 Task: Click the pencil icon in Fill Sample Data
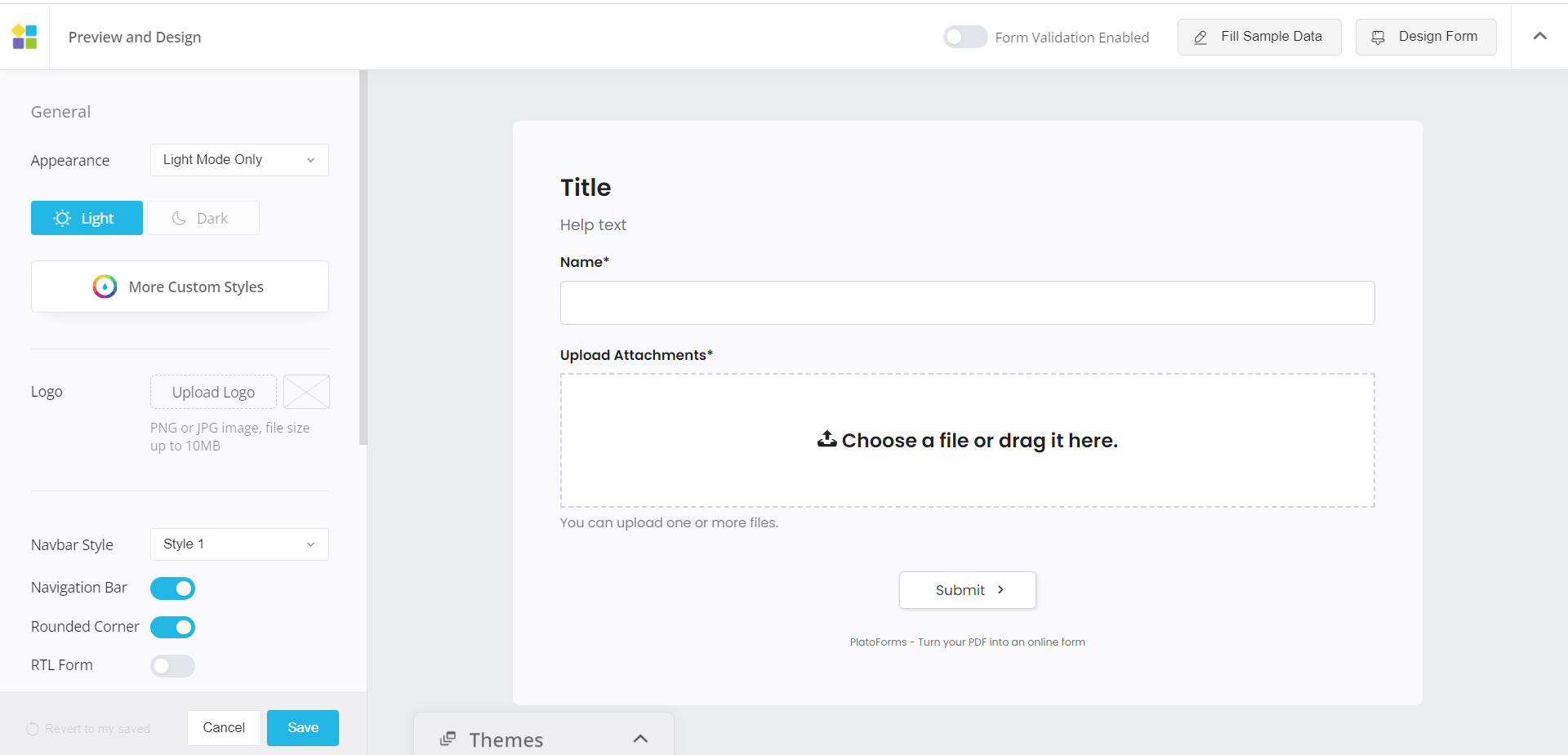pyautogui.click(x=1200, y=38)
